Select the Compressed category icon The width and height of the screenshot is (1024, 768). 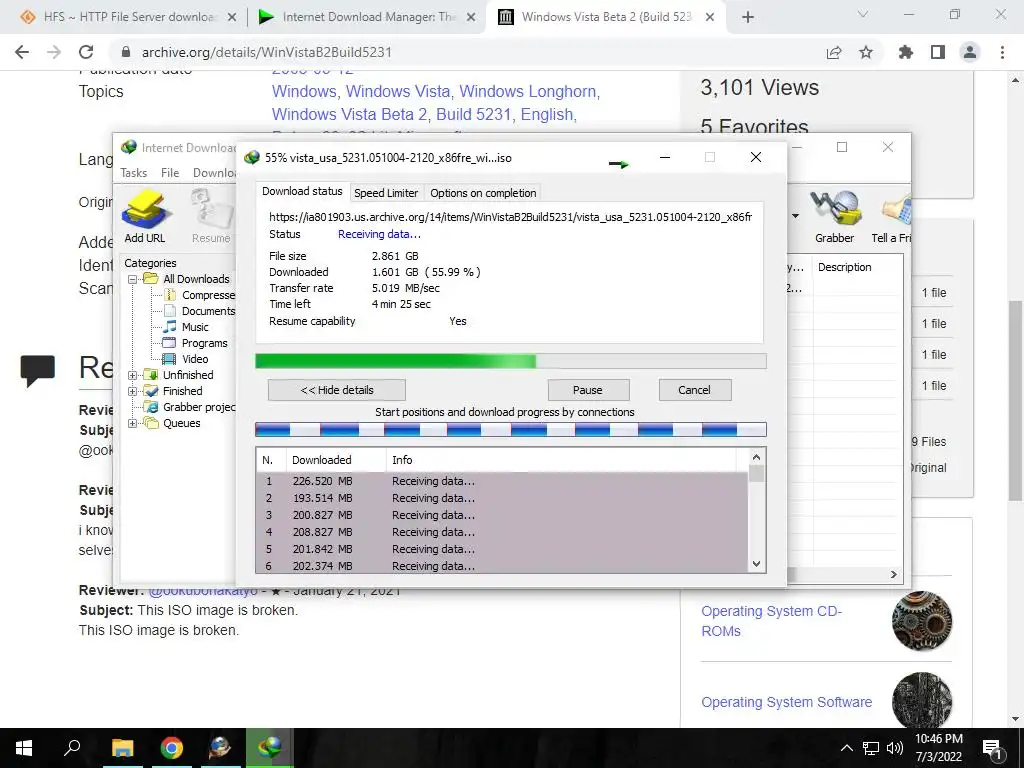170,295
